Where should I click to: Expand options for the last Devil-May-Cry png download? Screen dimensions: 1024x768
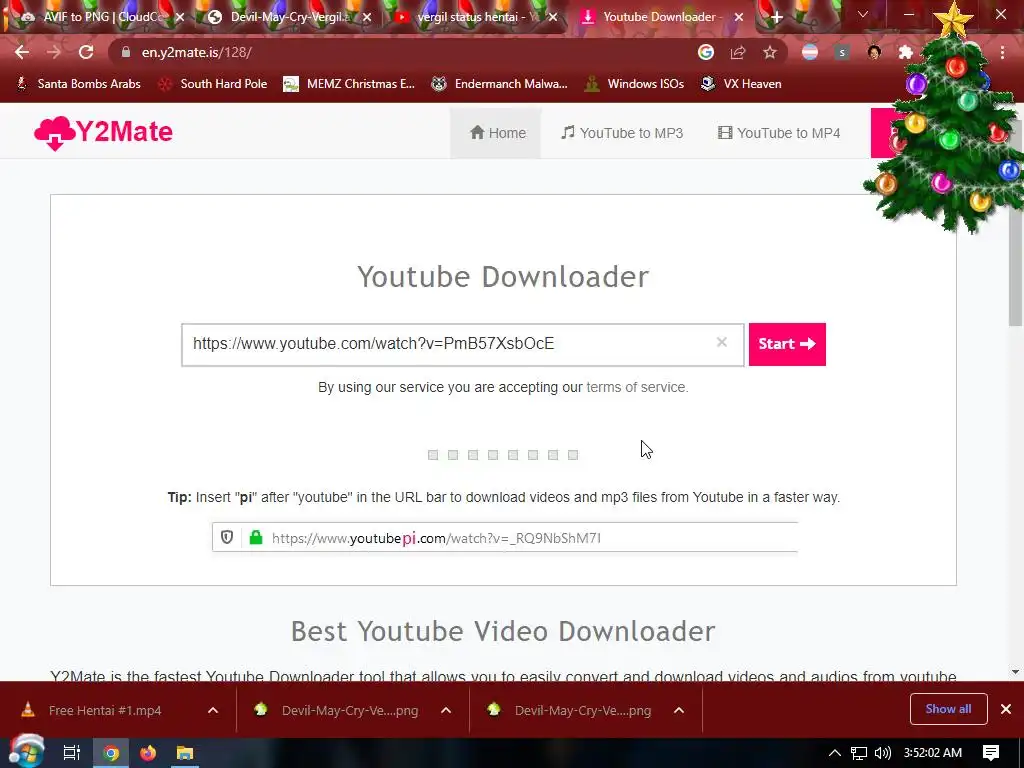pyautogui.click(x=679, y=711)
